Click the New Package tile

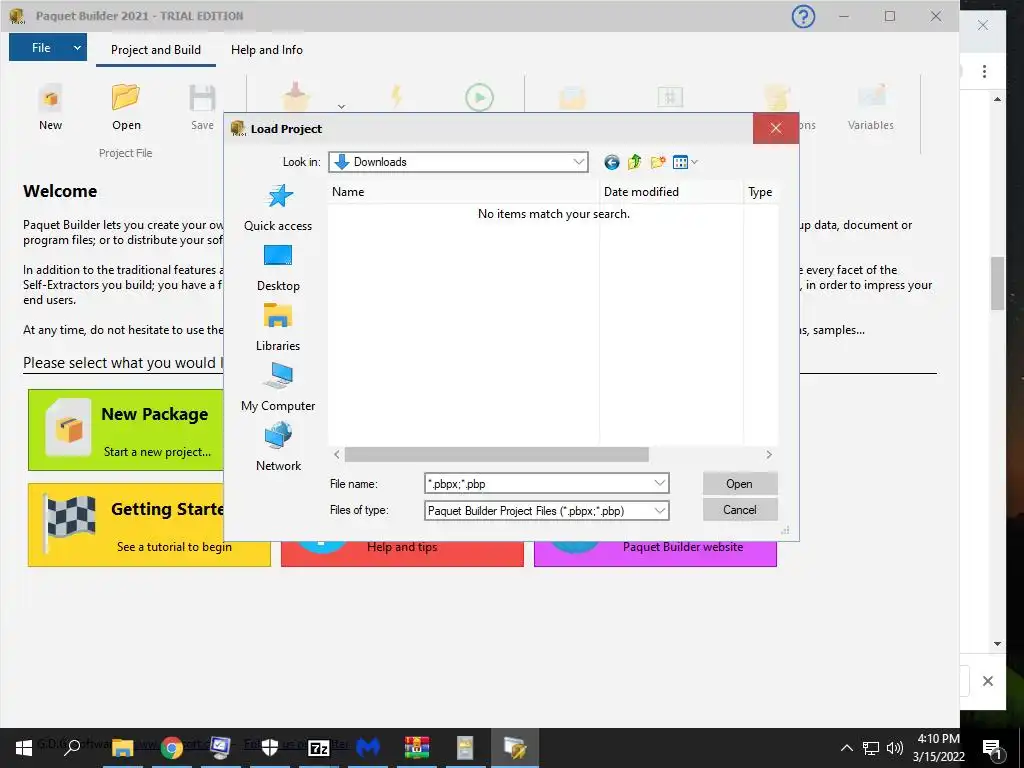tap(125, 430)
